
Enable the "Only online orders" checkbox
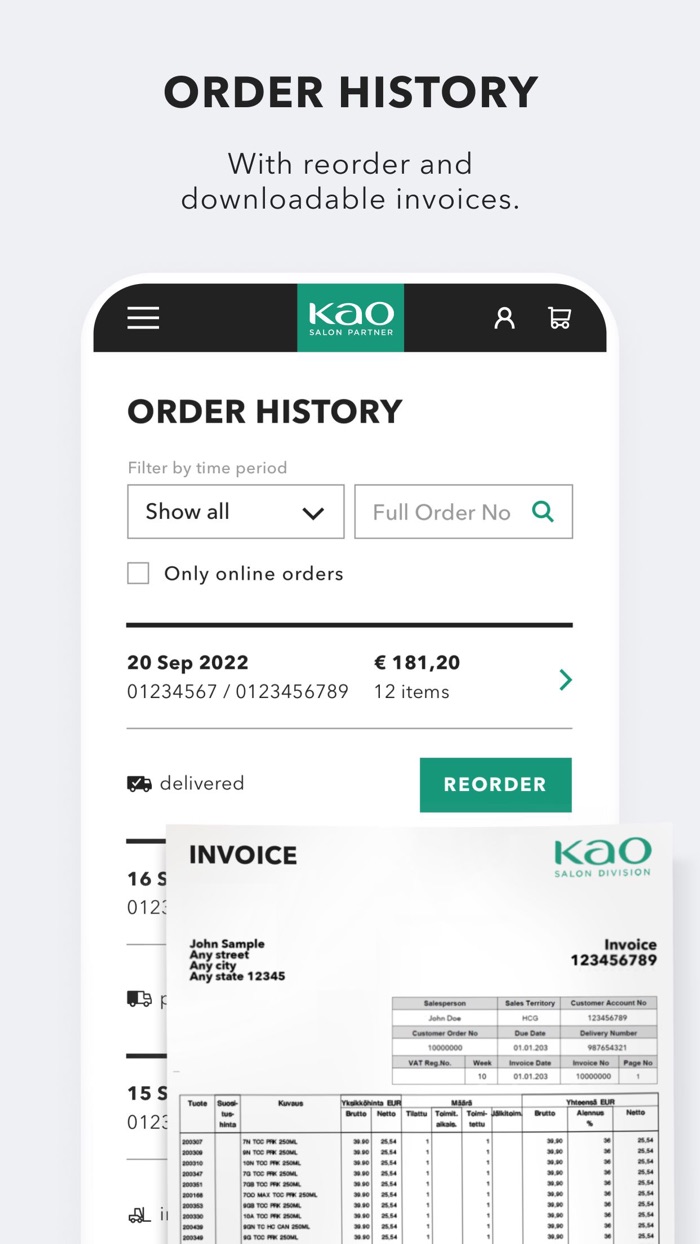(x=137, y=573)
